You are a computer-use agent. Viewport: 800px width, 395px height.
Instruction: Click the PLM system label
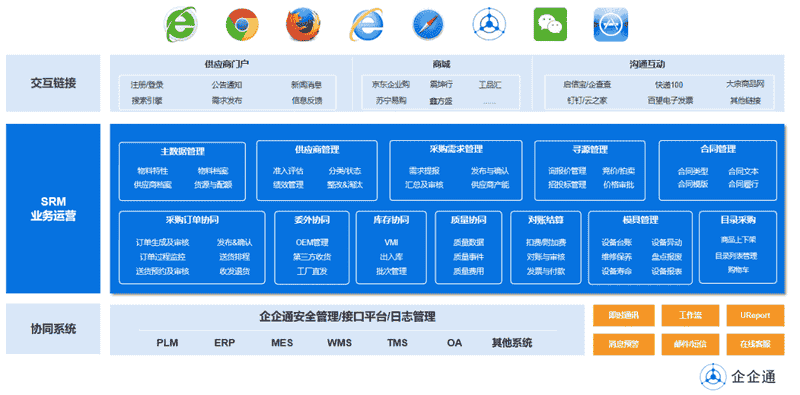point(167,342)
